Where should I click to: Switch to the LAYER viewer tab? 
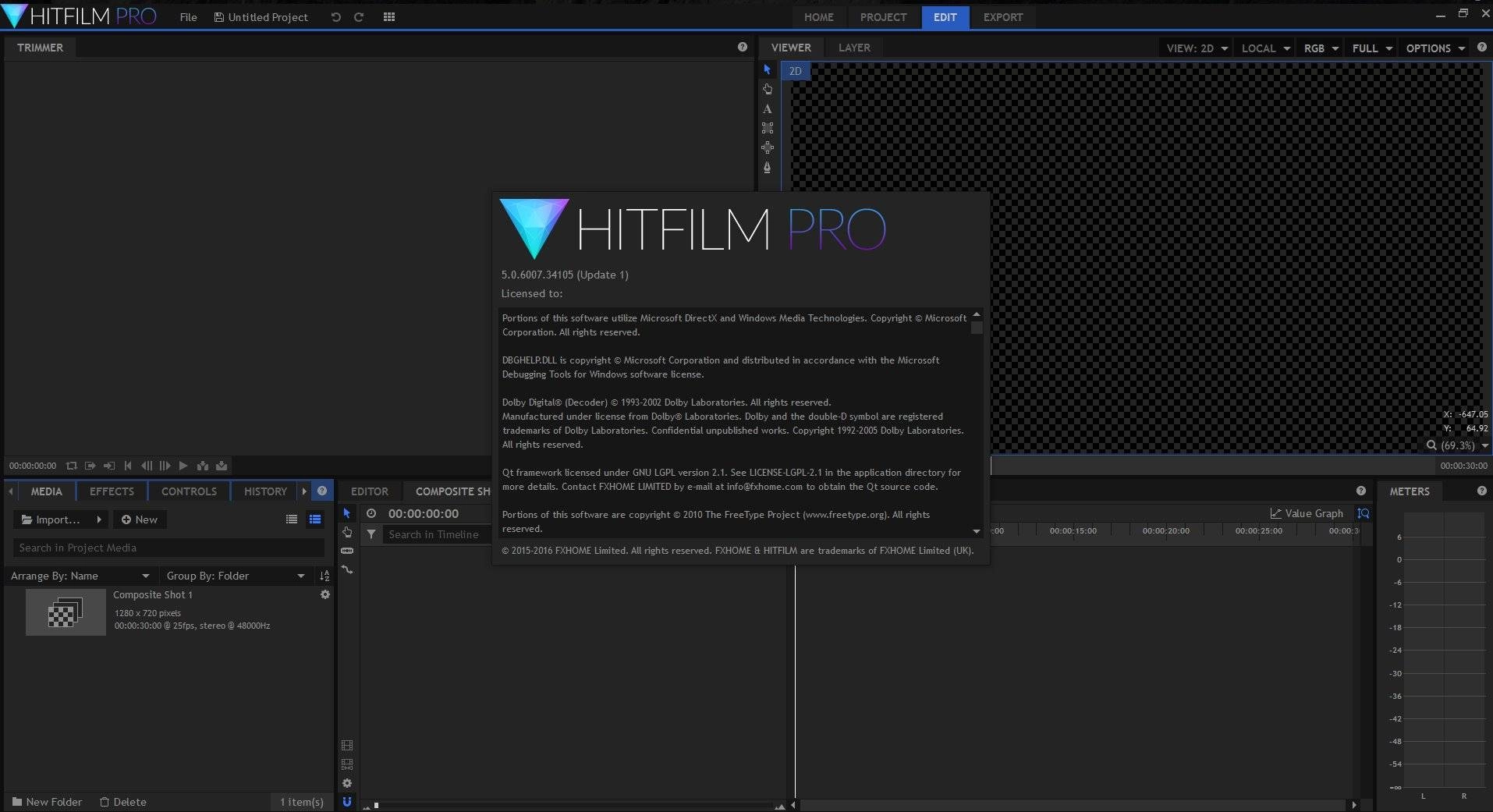pyautogui.click(x=854, y=48)
